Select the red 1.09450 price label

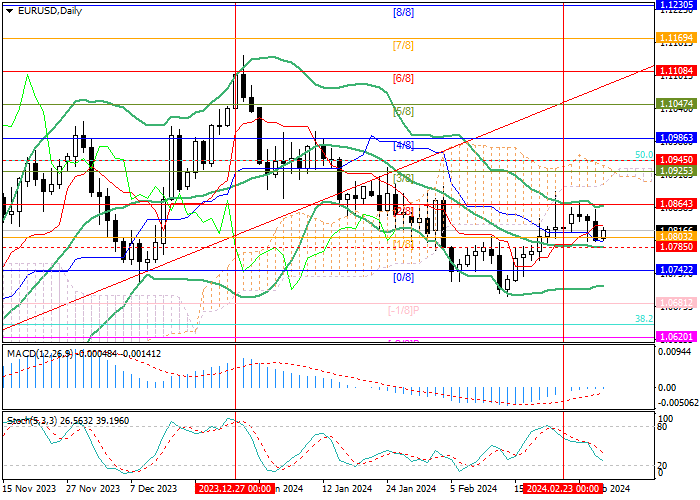click(x=676, y=159)
